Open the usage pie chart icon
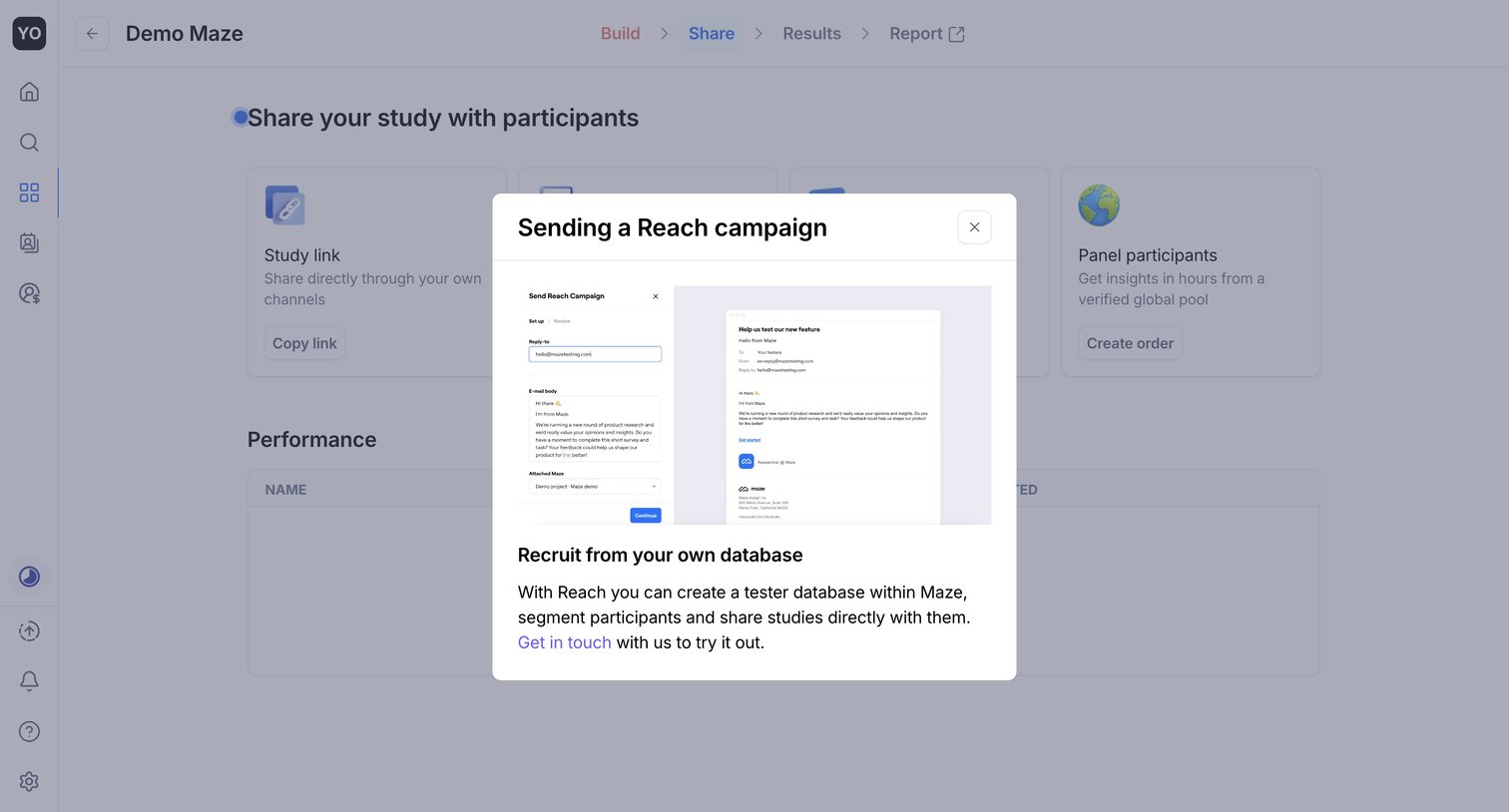The image size is (1509, 812). [29, 577]
